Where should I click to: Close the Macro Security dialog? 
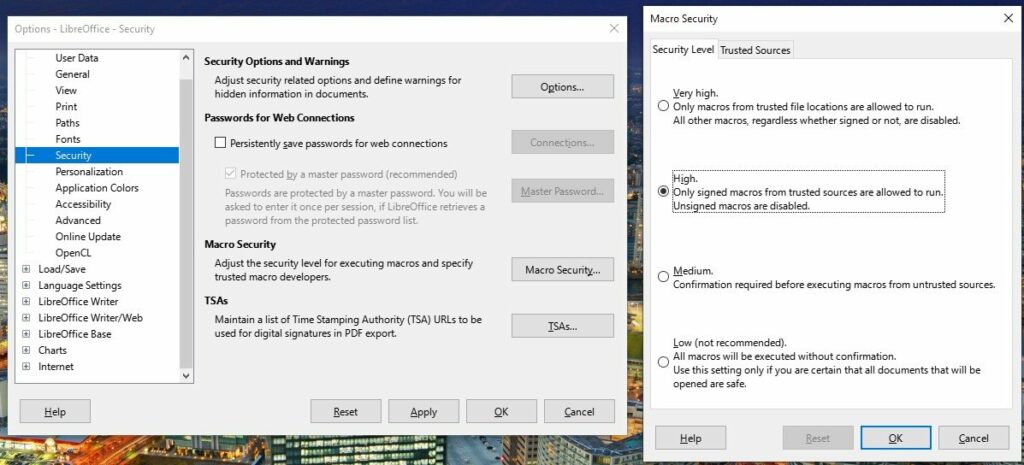(x=1008, y=18)
